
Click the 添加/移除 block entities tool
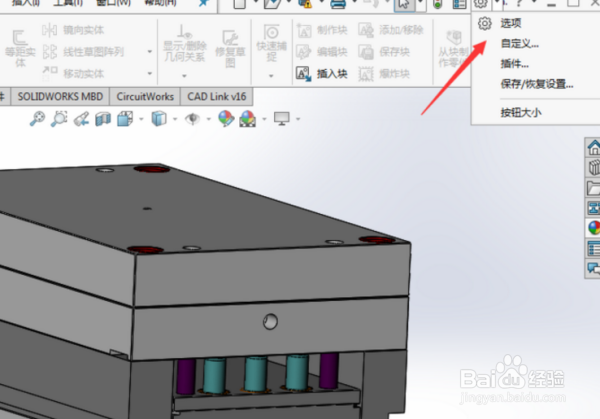(x=391, y=30)
